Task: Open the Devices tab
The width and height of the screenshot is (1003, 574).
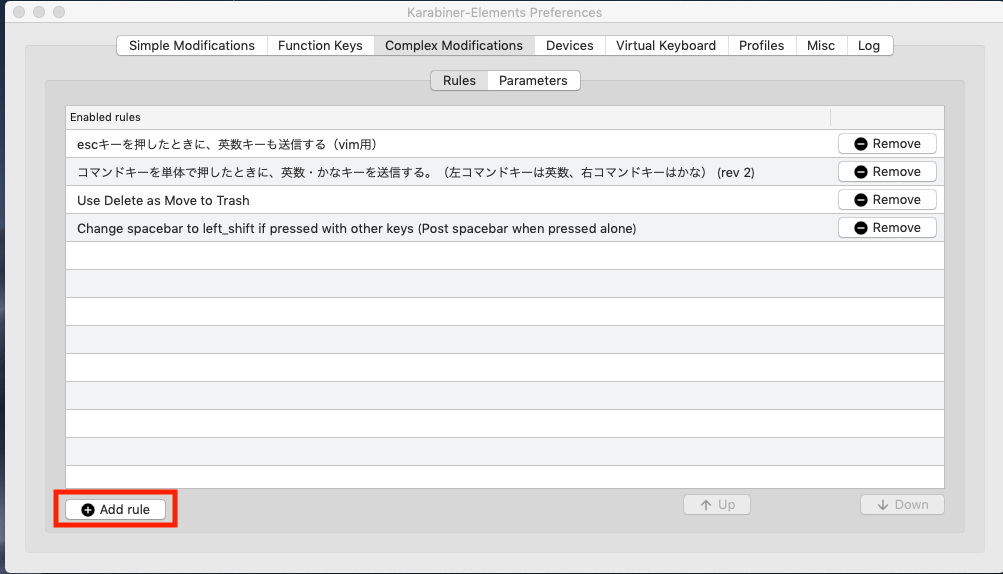Action: (x=569, y=45)
